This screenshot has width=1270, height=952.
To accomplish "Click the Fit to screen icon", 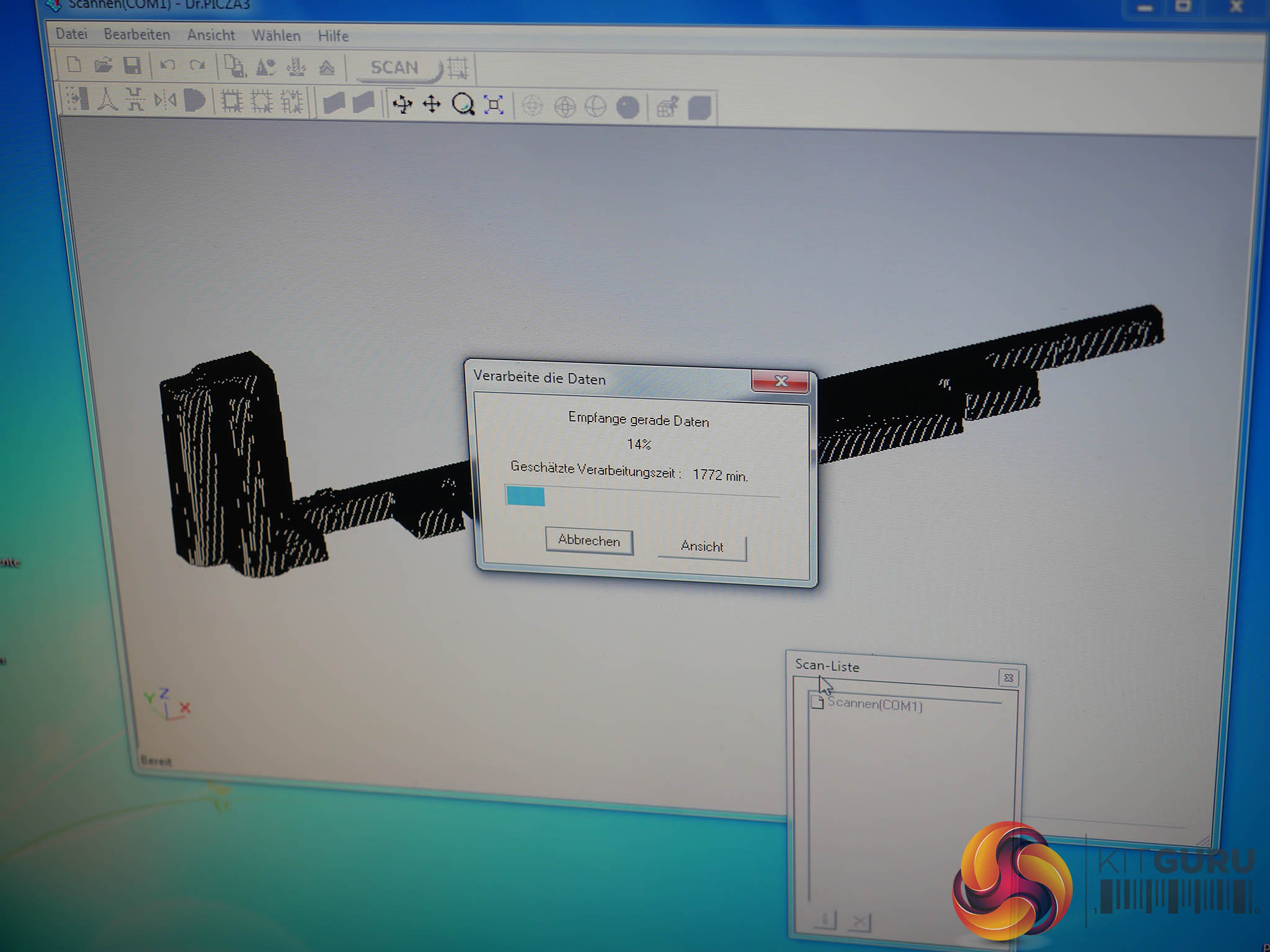I will click(x=494, y=105).
